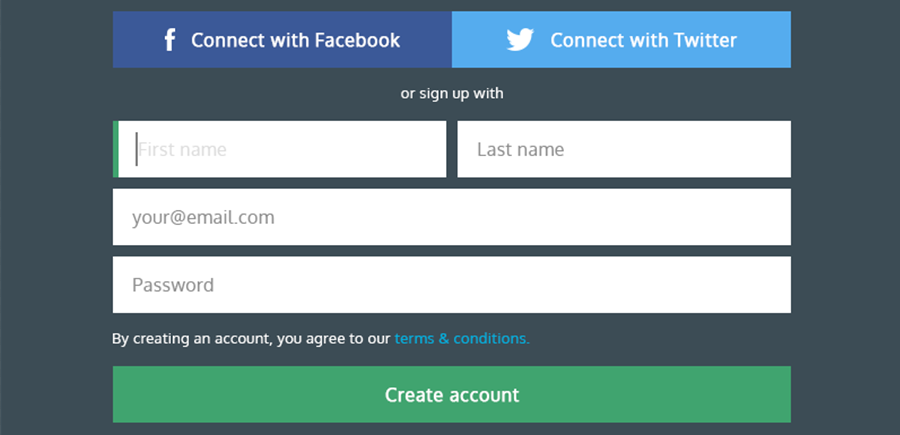The height and width of the screenshot is (435, 900).
Task: Click the 'By creating an account' agreement text
Action: coord(250,338)
